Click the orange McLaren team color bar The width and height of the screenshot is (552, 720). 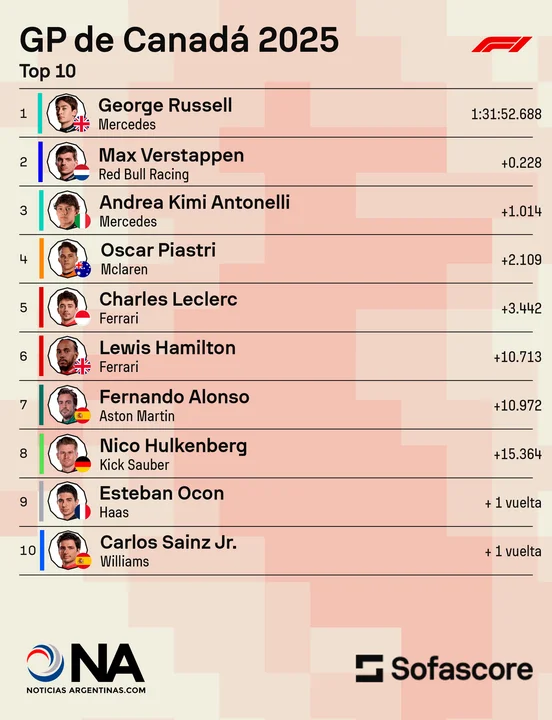pos(41,259)
